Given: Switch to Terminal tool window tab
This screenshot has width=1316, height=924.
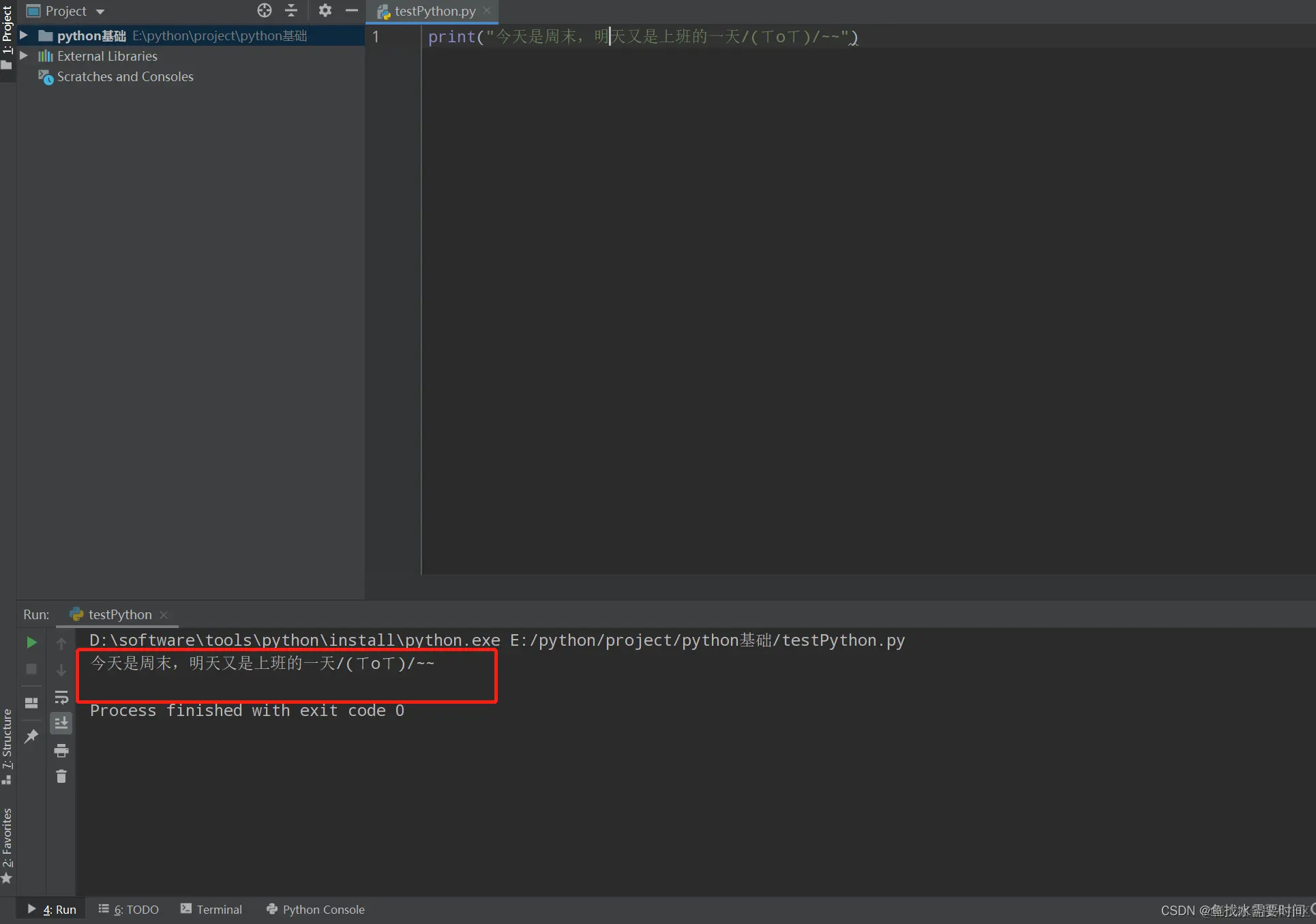Looking at the screenshot, I should (211, 910).
